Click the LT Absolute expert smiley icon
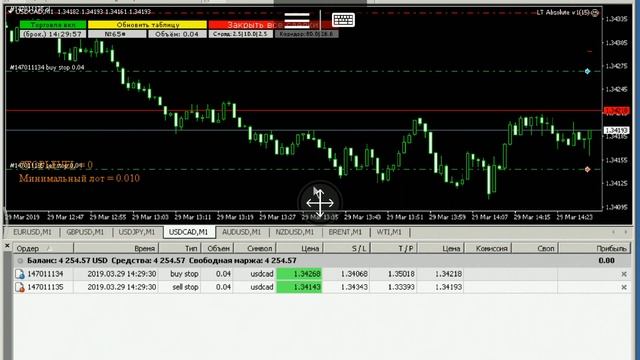 tap(595, 13)
